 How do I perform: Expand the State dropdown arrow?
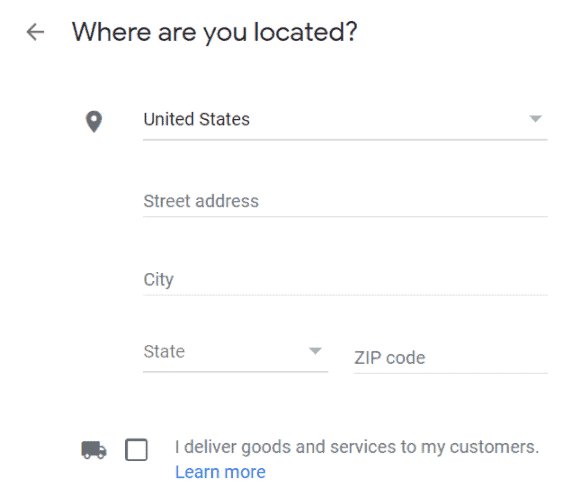click(315, 351)
